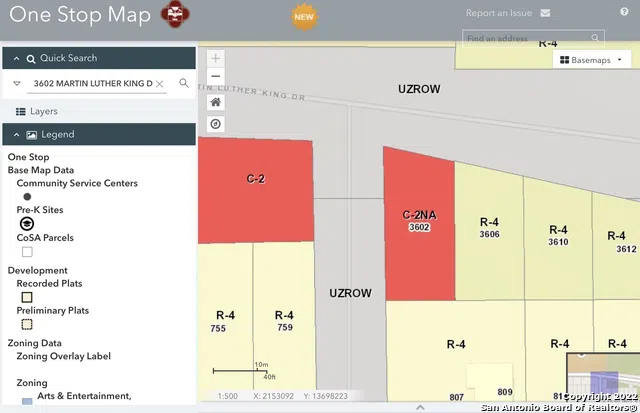Click the Report an Issue envelope icon
The height and width of the screenshot is (413, 640).
(545, 13)
